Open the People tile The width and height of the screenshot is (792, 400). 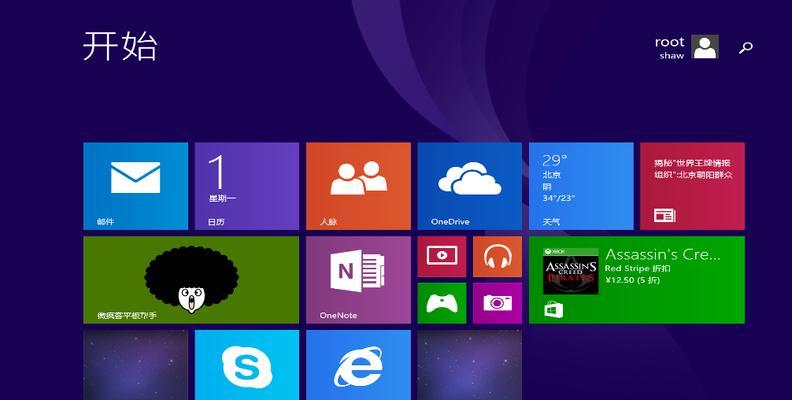[x=358, y=186]
